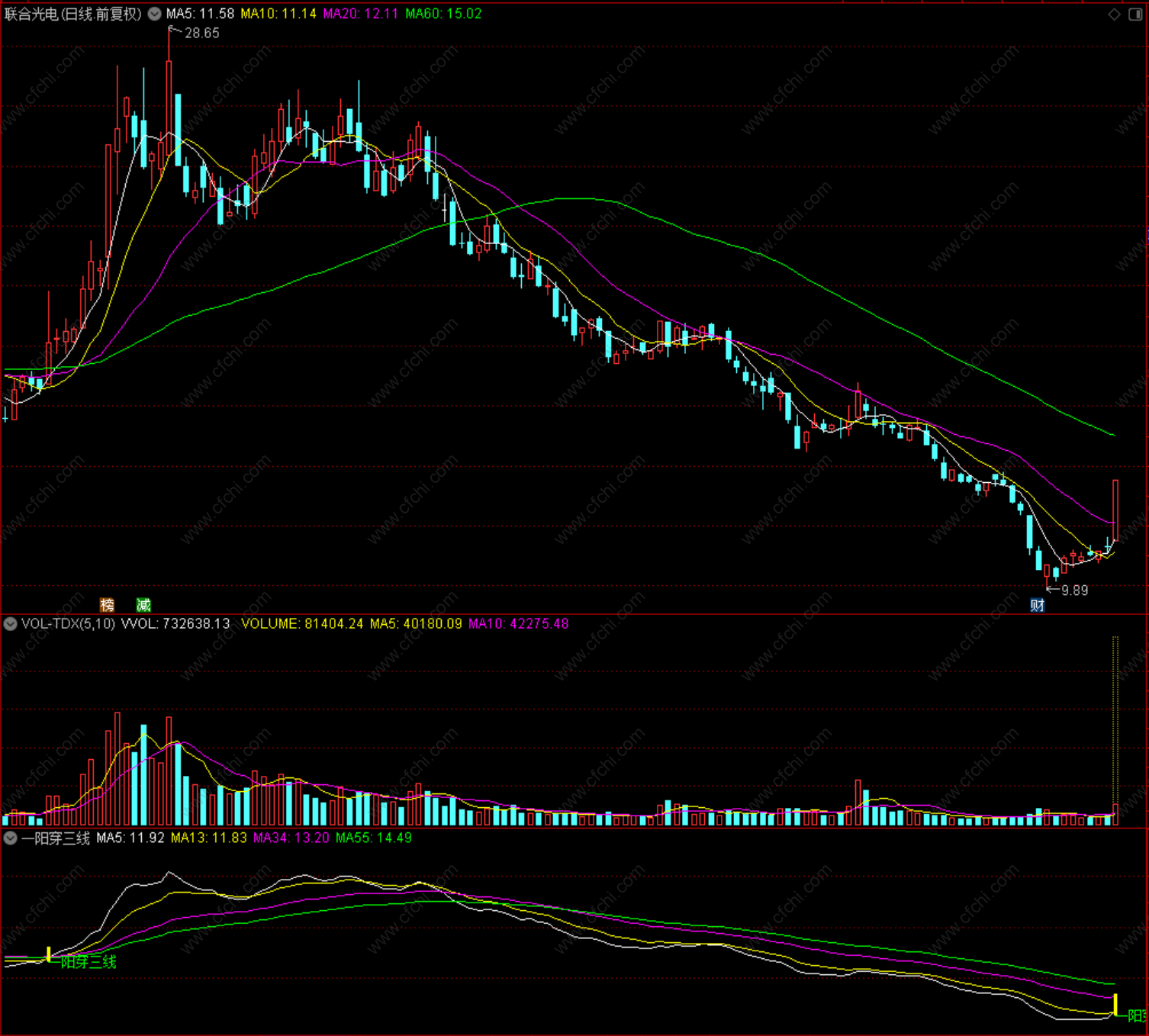
Task: Click the 9.89 low price label
Action: coord(1075,590)
